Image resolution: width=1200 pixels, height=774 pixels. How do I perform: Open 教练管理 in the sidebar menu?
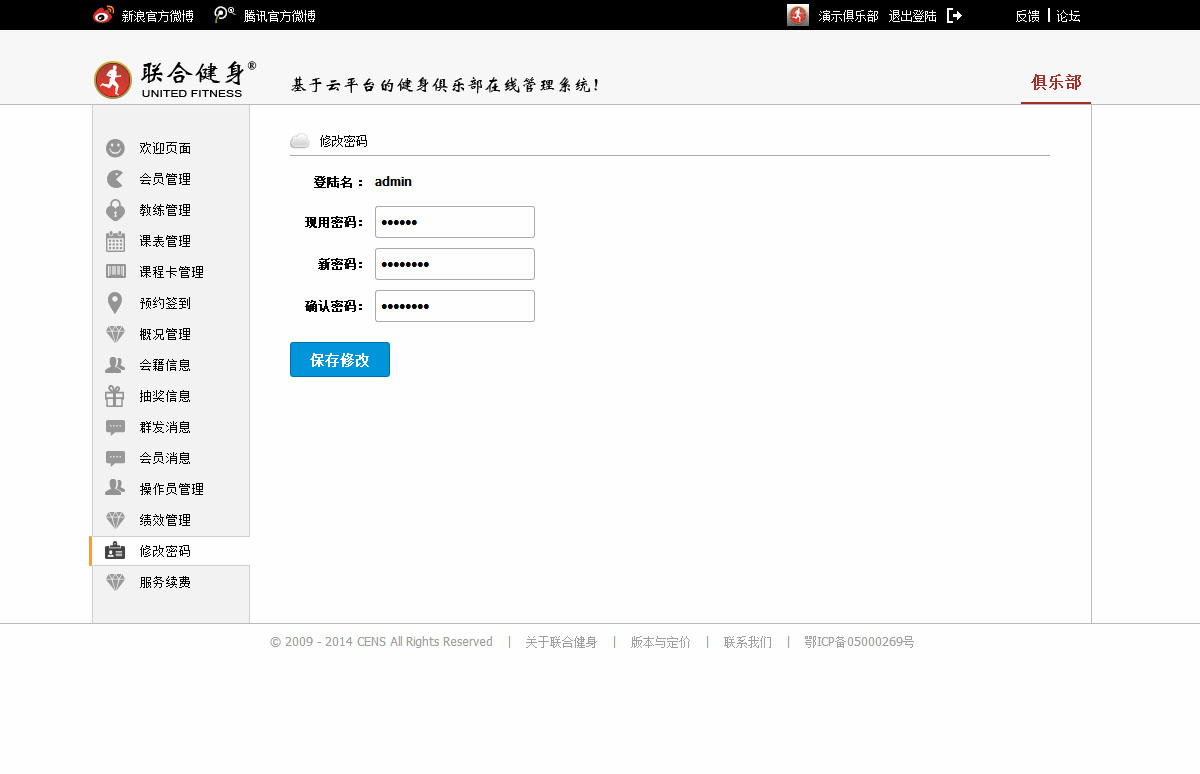[x=165, y=210]
